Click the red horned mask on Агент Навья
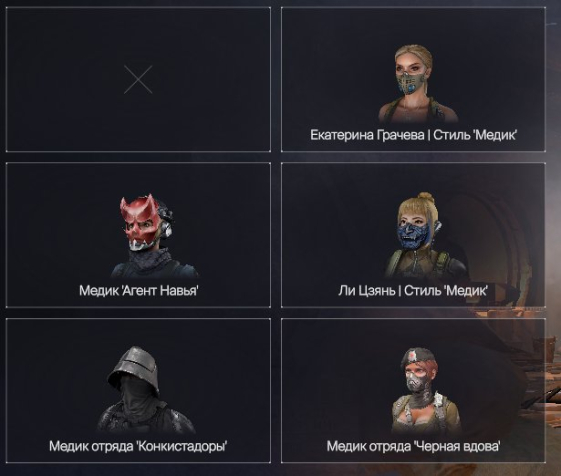The image size is (561, 476). pos(139,221)
